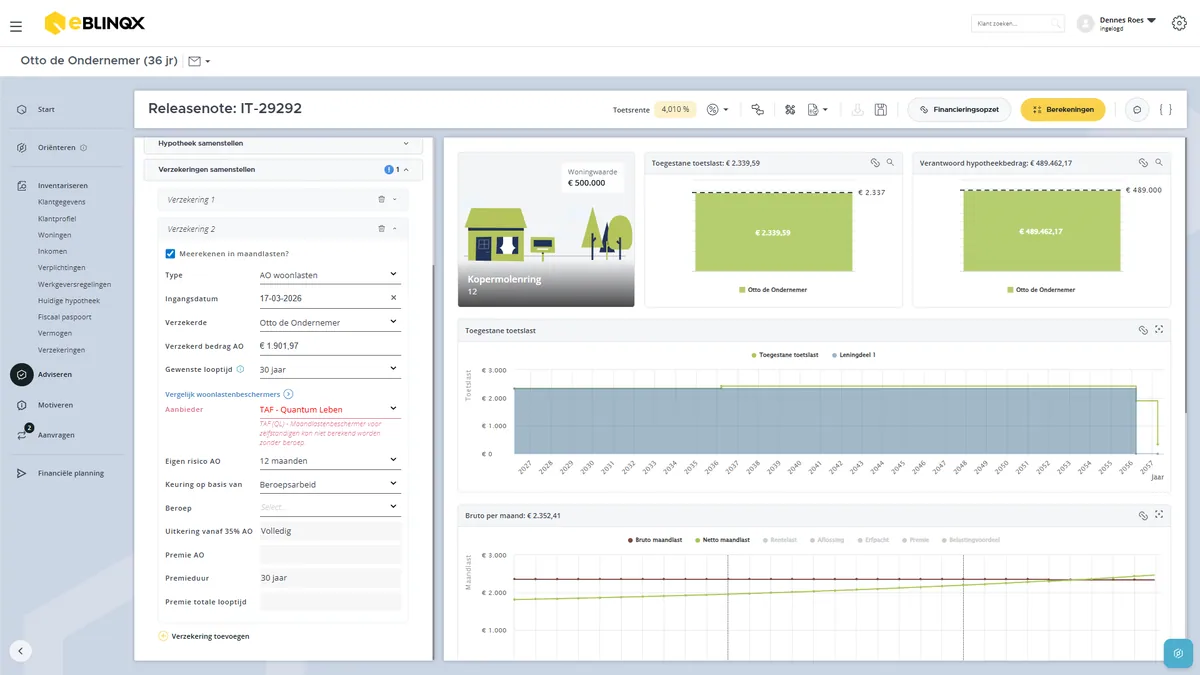Toggle the Aflossing series in the chart legend
This screenshot has width=1200, height=675.
click(x=827, y=540)
